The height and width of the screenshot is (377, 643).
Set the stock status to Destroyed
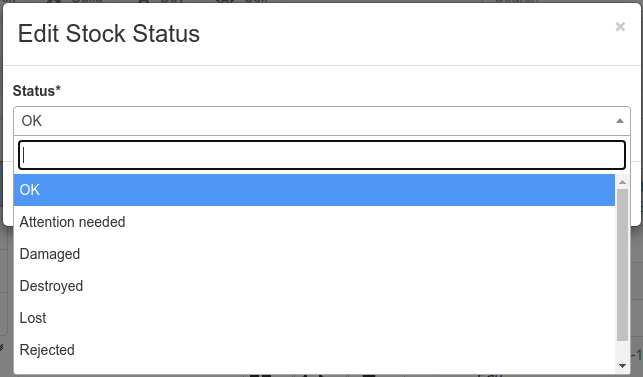click(x=314, y=286)
